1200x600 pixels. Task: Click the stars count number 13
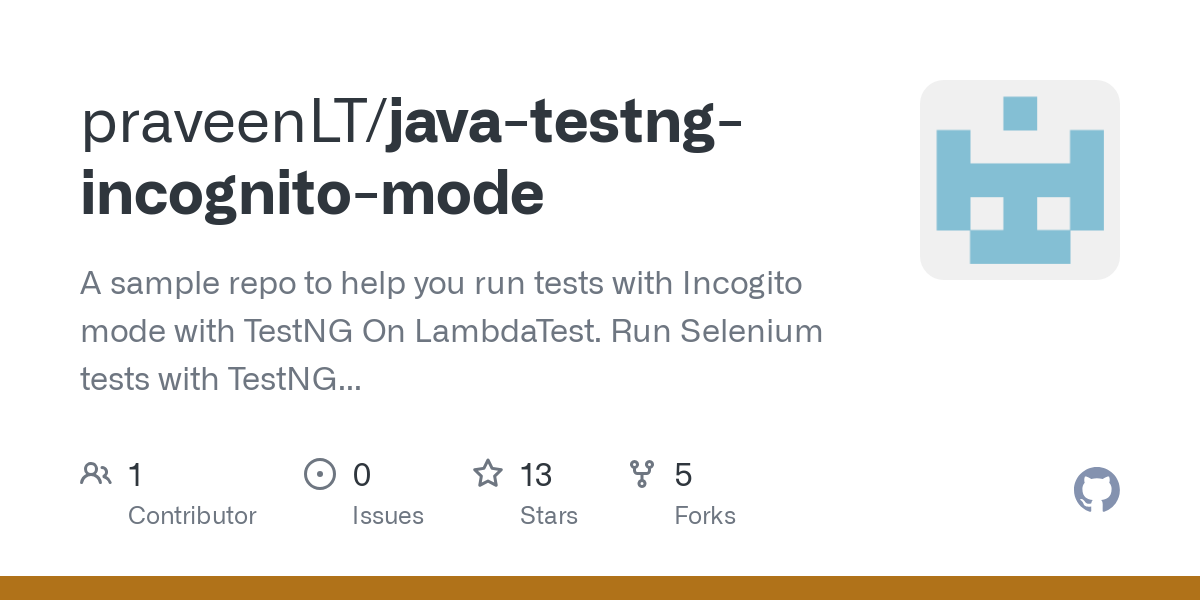tap(536, 475)
